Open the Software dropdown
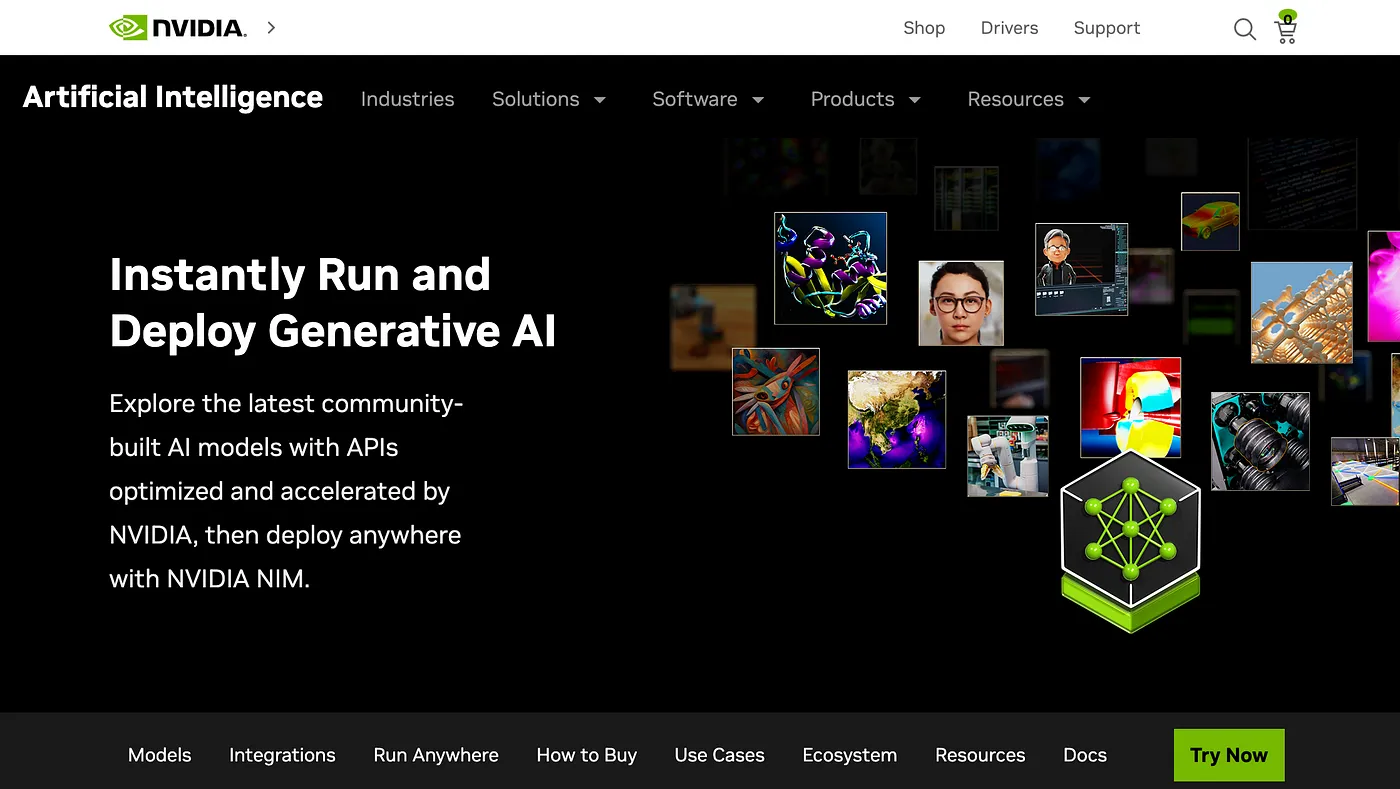The image size is (1400, 789). (x=708, y=99)
